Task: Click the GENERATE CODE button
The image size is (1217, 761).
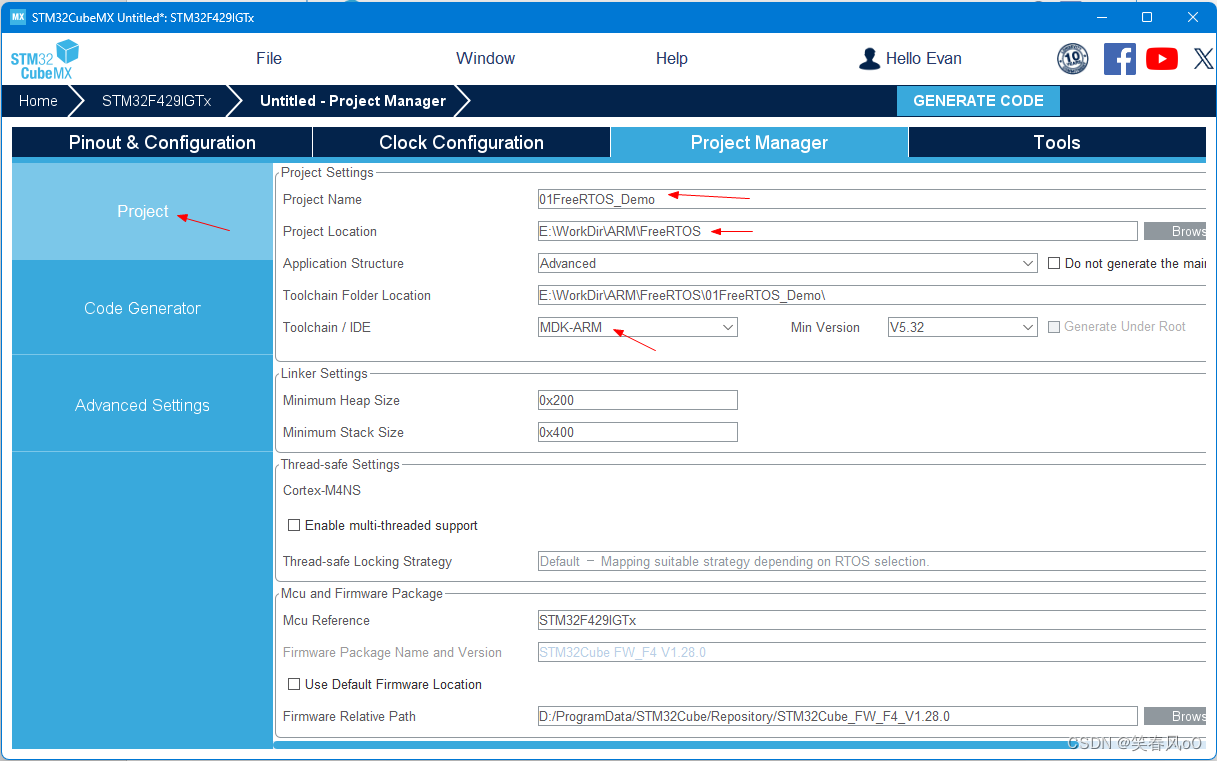Action: pyautogui.click(x=978, y=101)
